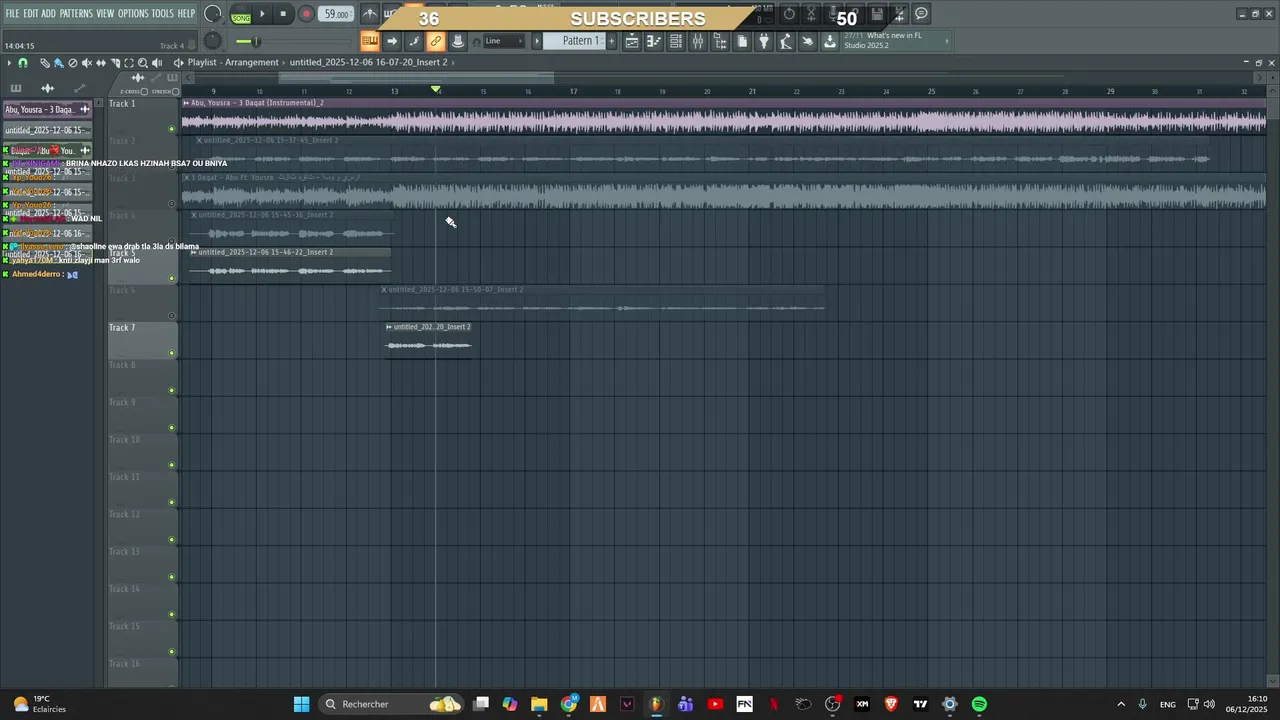Viewport: 1280px width, 720px height.
Task: Select the Zoom magnifier tool
Action: coord(143,63)
